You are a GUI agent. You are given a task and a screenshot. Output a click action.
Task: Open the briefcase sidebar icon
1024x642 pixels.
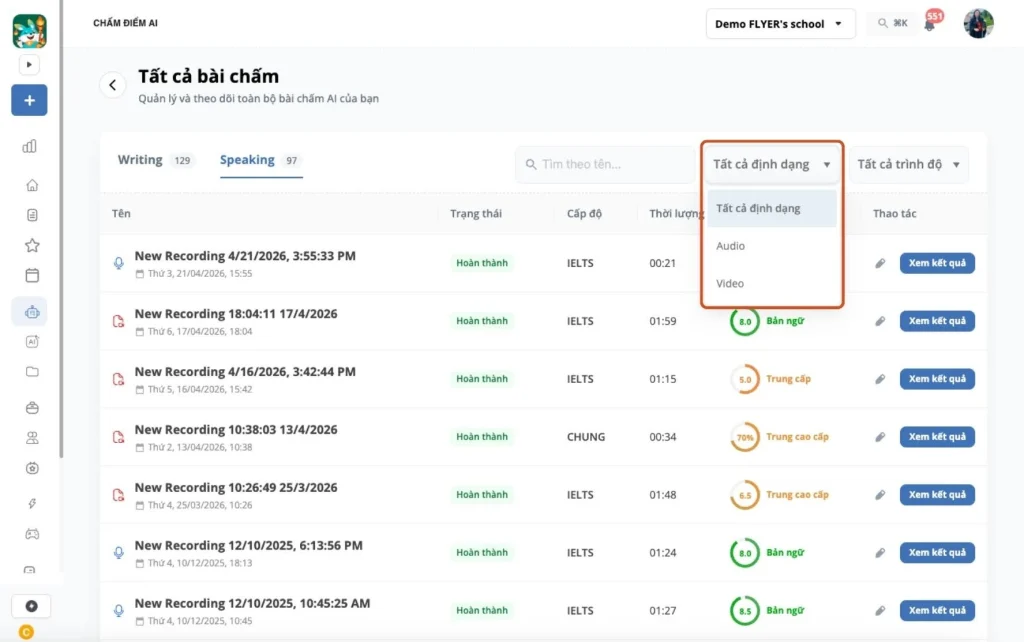click(32, 408)
